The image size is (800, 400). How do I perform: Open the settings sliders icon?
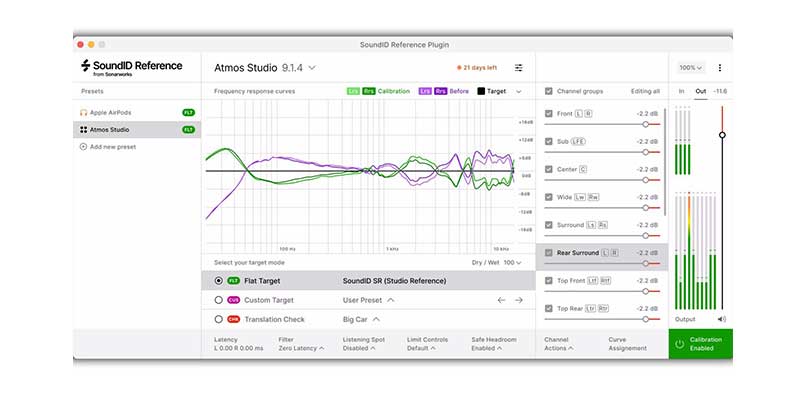click(518, 67)
